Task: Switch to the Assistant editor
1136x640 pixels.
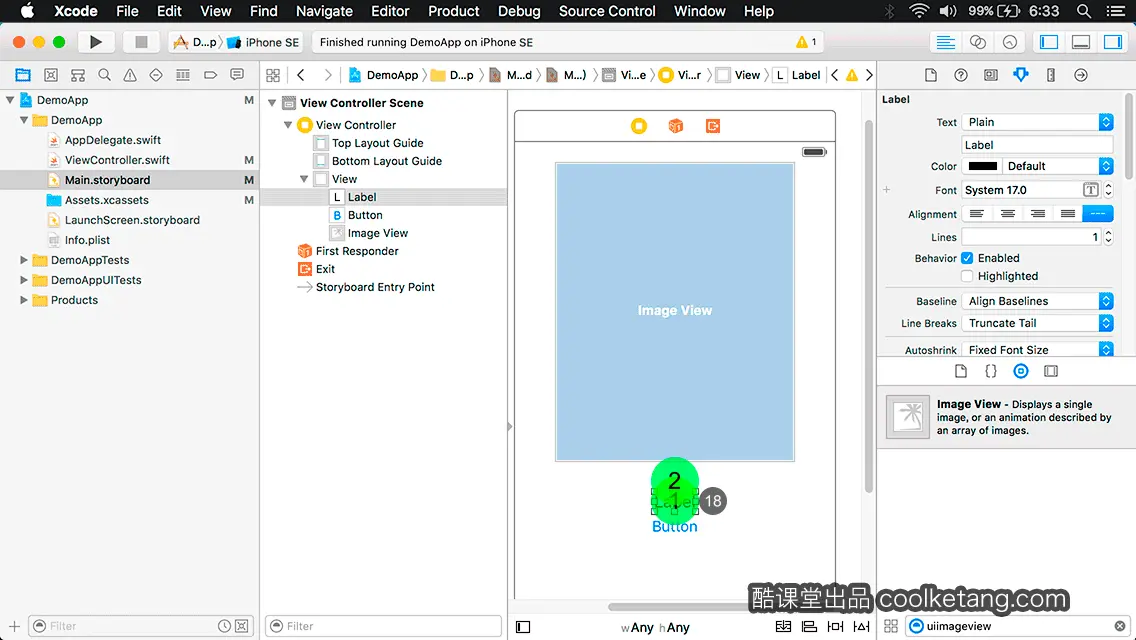Action: click(977, 42)
